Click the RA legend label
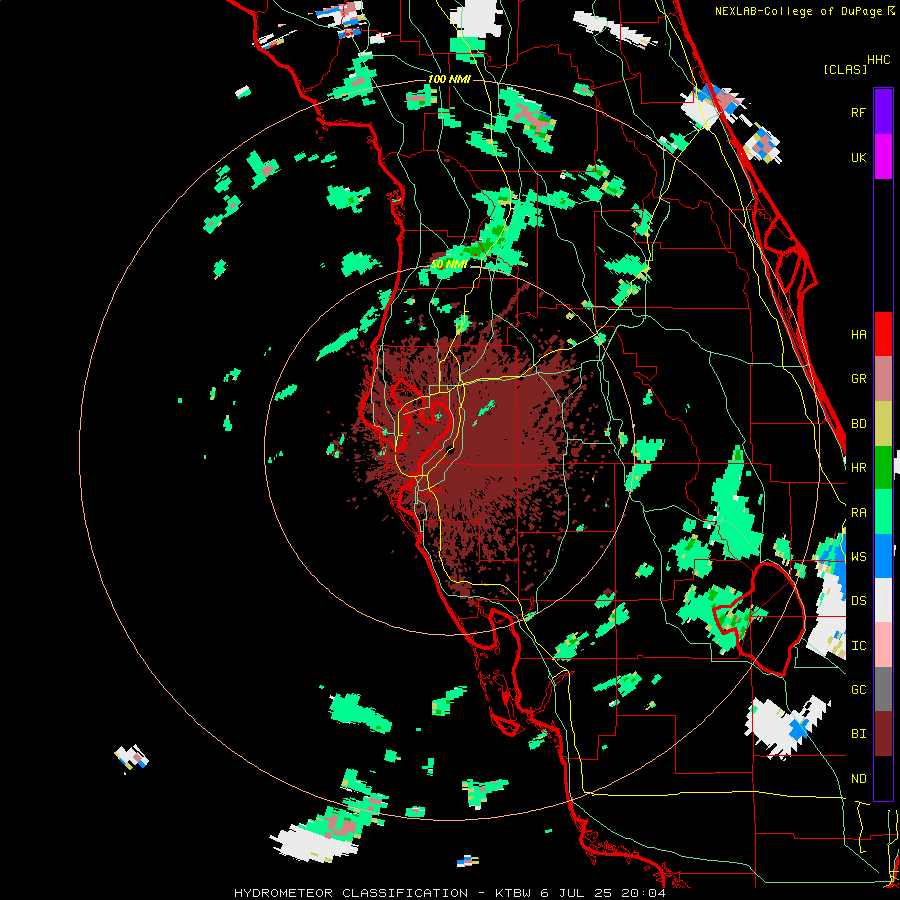This screenshot has height=900, width=900. point(858,513)
